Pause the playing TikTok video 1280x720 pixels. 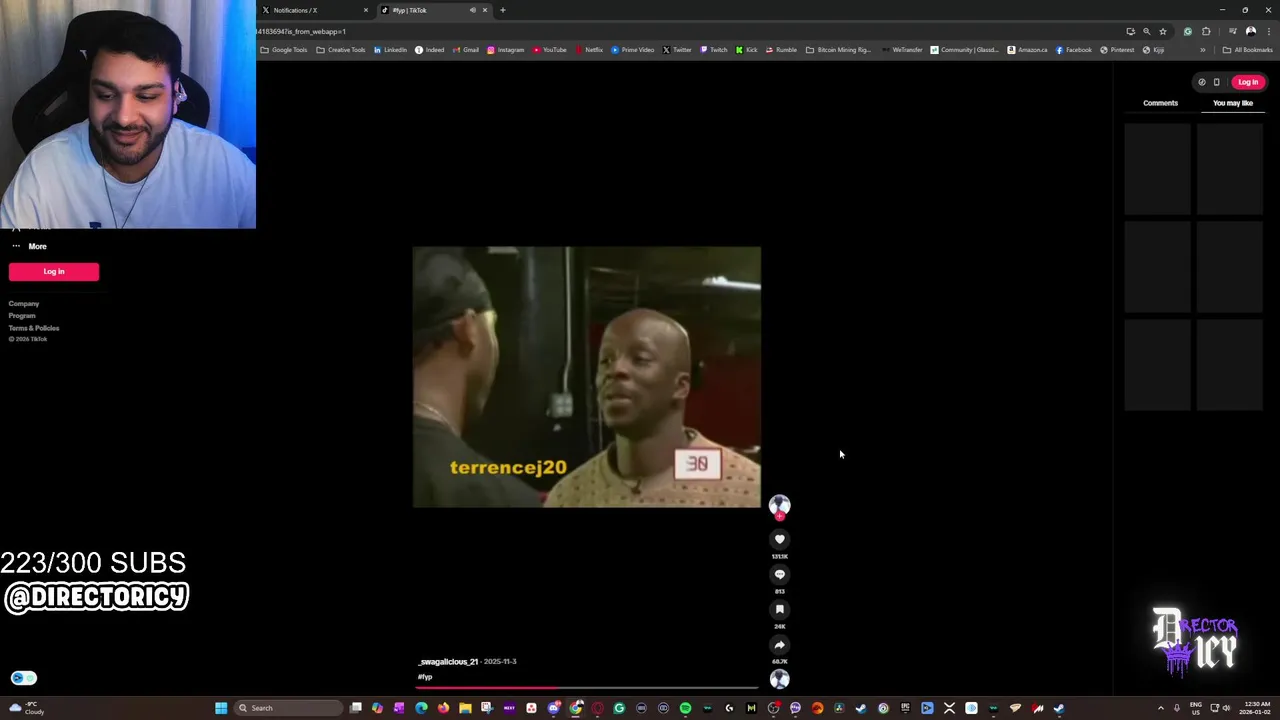(x=587, y=377)
